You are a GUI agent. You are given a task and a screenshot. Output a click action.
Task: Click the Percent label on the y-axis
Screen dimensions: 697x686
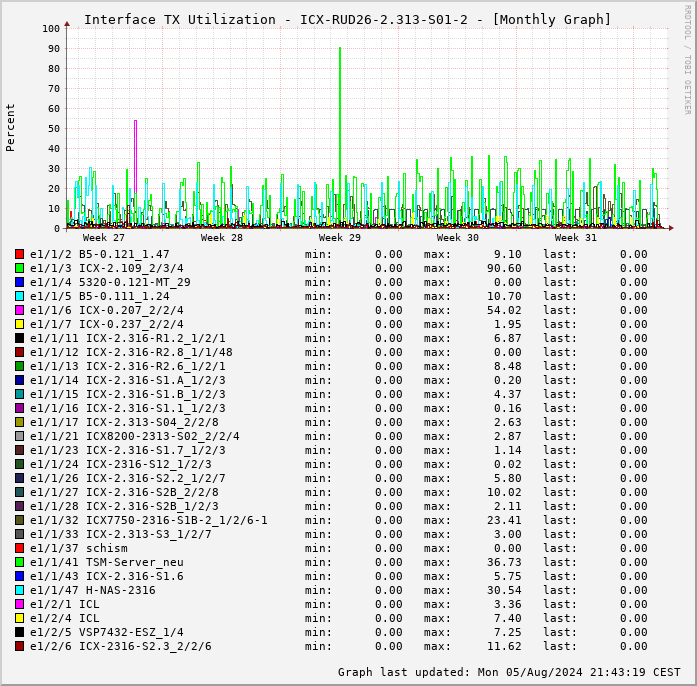click(x=11, y=127)
